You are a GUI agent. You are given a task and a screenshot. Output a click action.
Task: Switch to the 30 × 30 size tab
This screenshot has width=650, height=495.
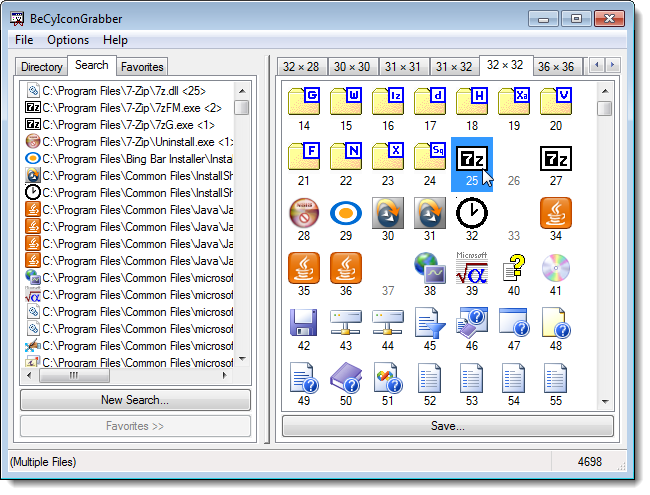(x=352, y=67)
